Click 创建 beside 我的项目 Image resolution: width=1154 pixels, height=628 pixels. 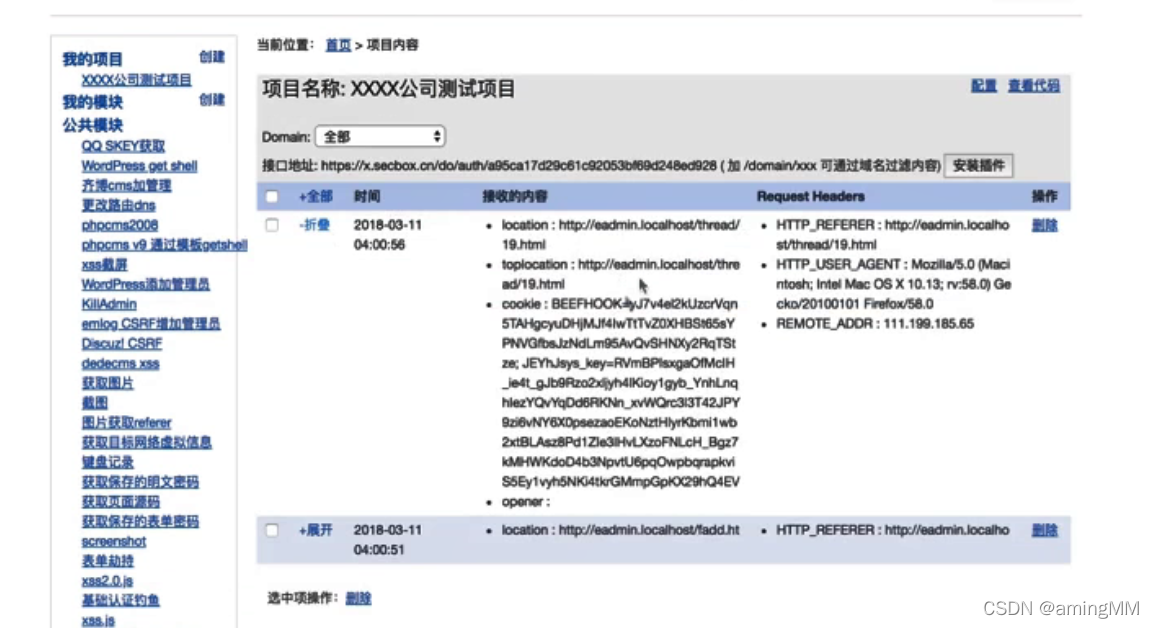[212, 57]
